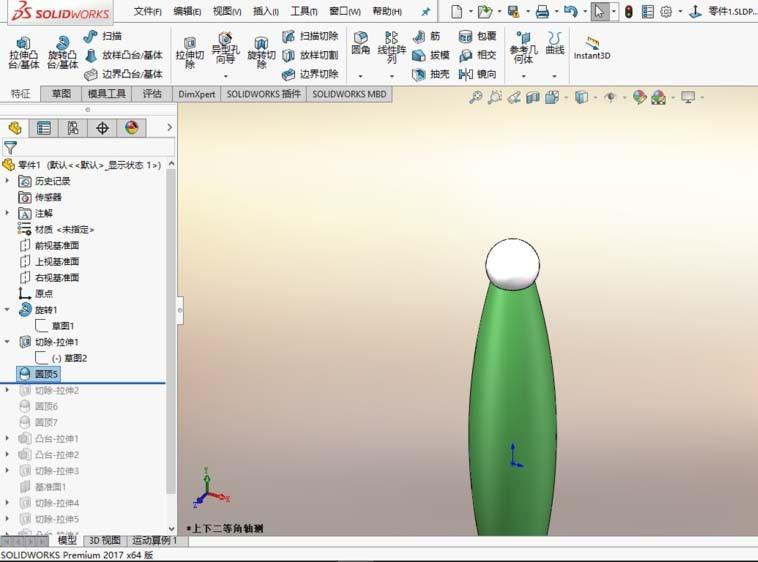Choose the Shell (抽壳) tool
Image resolution: width=758 pixels, height=562 pixels.
tap(431, 74)
